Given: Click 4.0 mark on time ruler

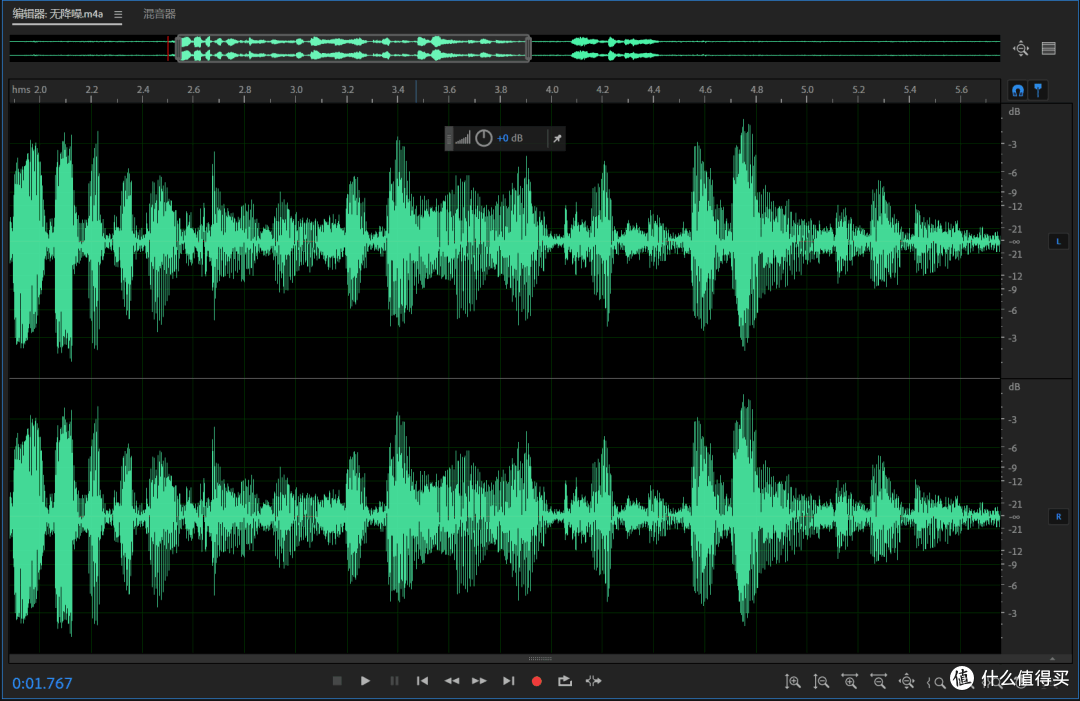Looking at the screenshot, I should point(552,90).
